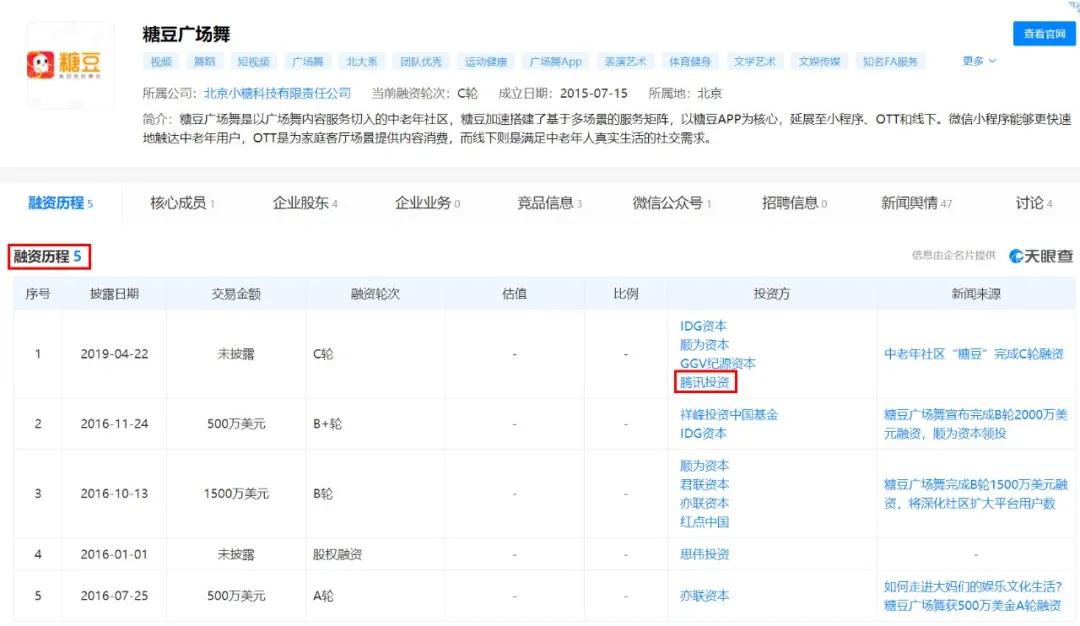
Task: Select the 企业股东 tab
Action: tap(300, 202)
